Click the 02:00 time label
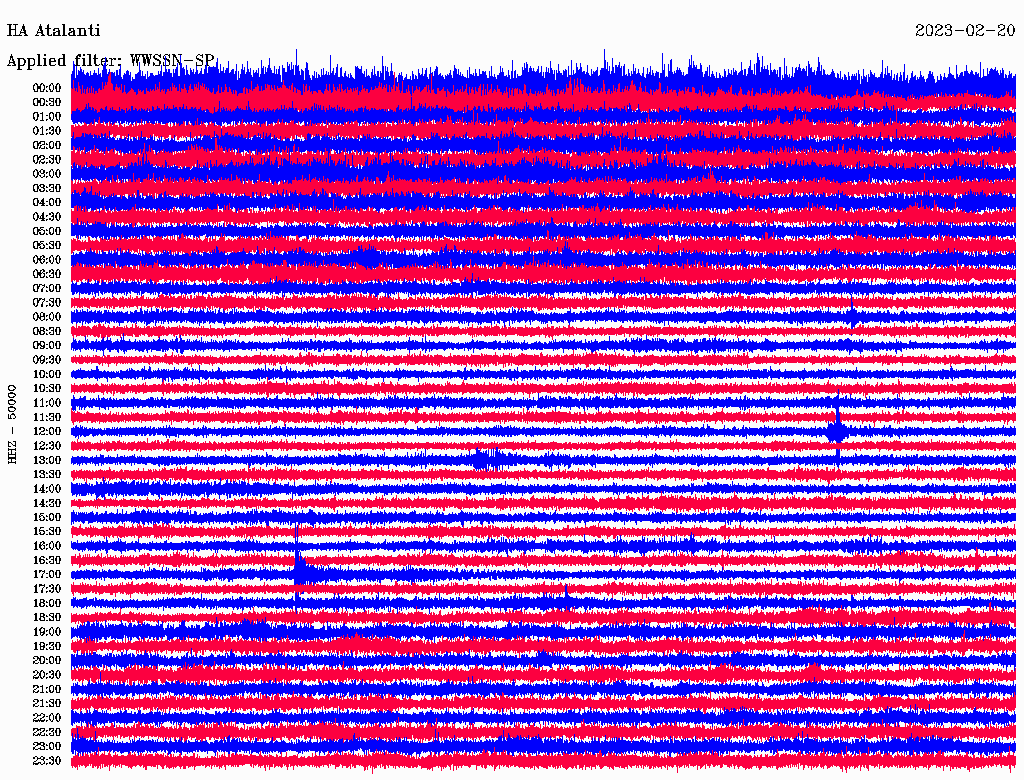Viewport: 1024px width, 780px height. pos(47,145)
